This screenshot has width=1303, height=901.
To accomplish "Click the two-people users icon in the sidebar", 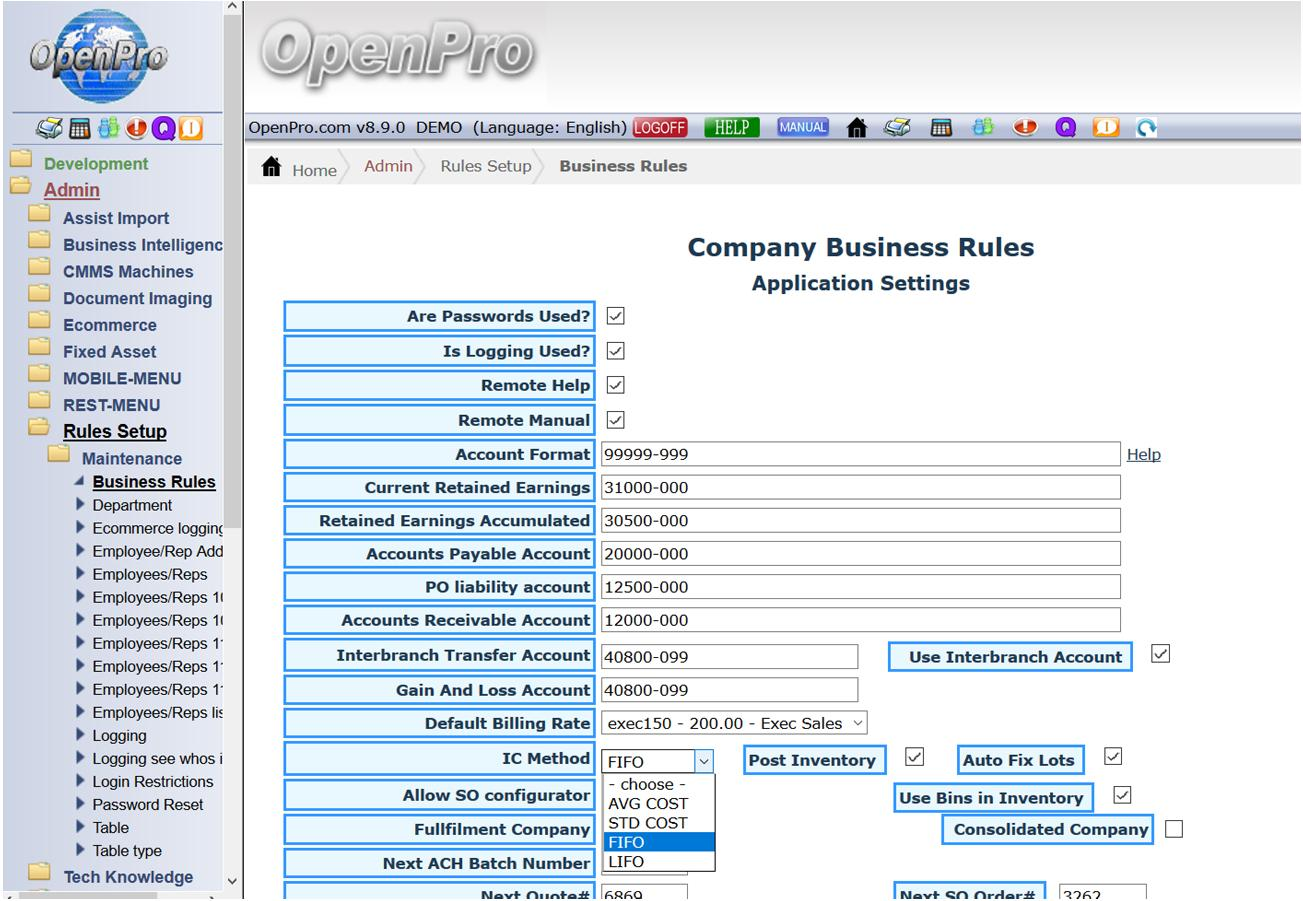I will (x=110, y=128).
